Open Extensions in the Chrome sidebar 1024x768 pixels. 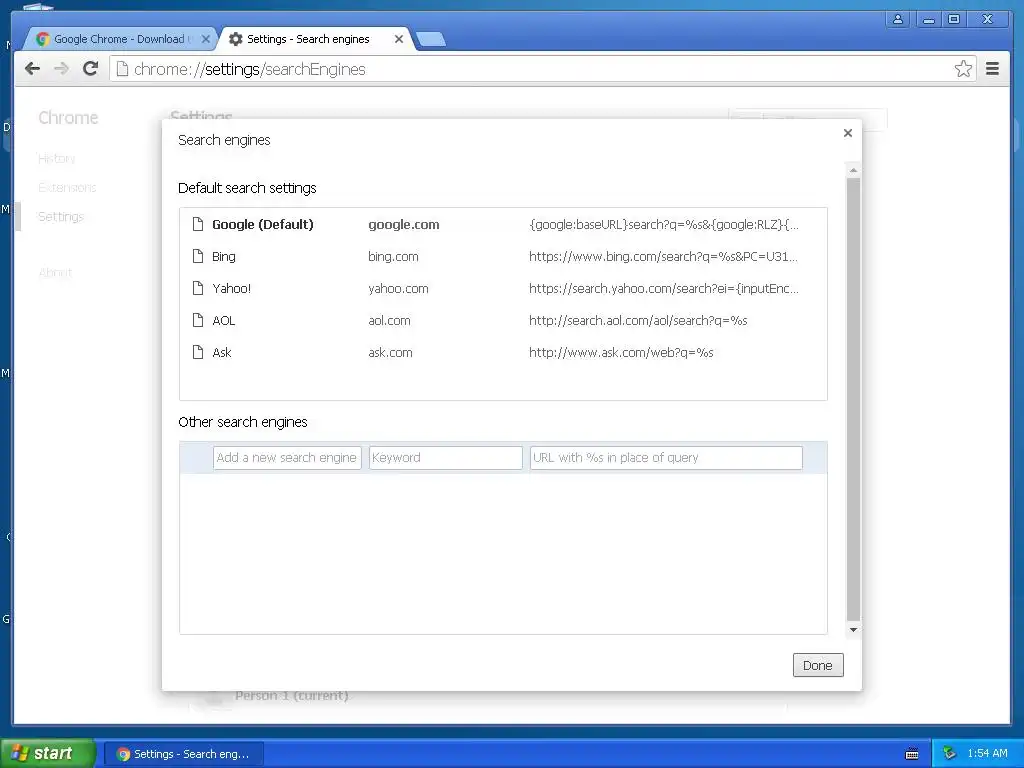(x=67, y=187)
